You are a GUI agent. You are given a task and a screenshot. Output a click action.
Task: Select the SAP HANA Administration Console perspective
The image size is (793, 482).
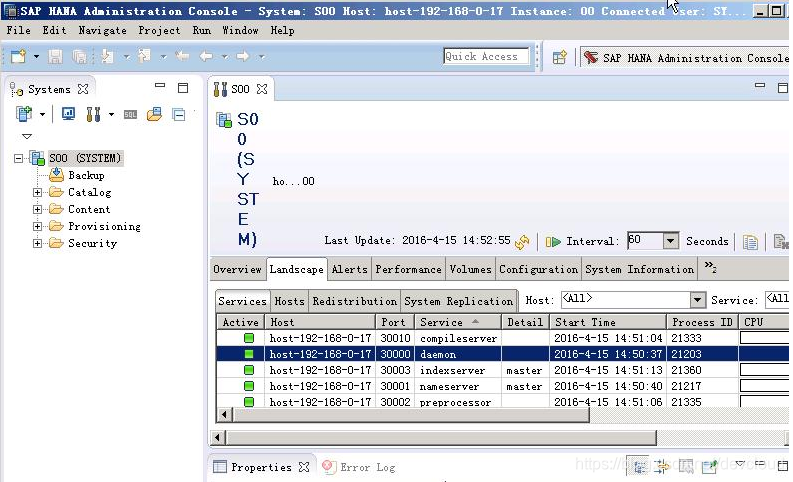[x=686, y=58]
